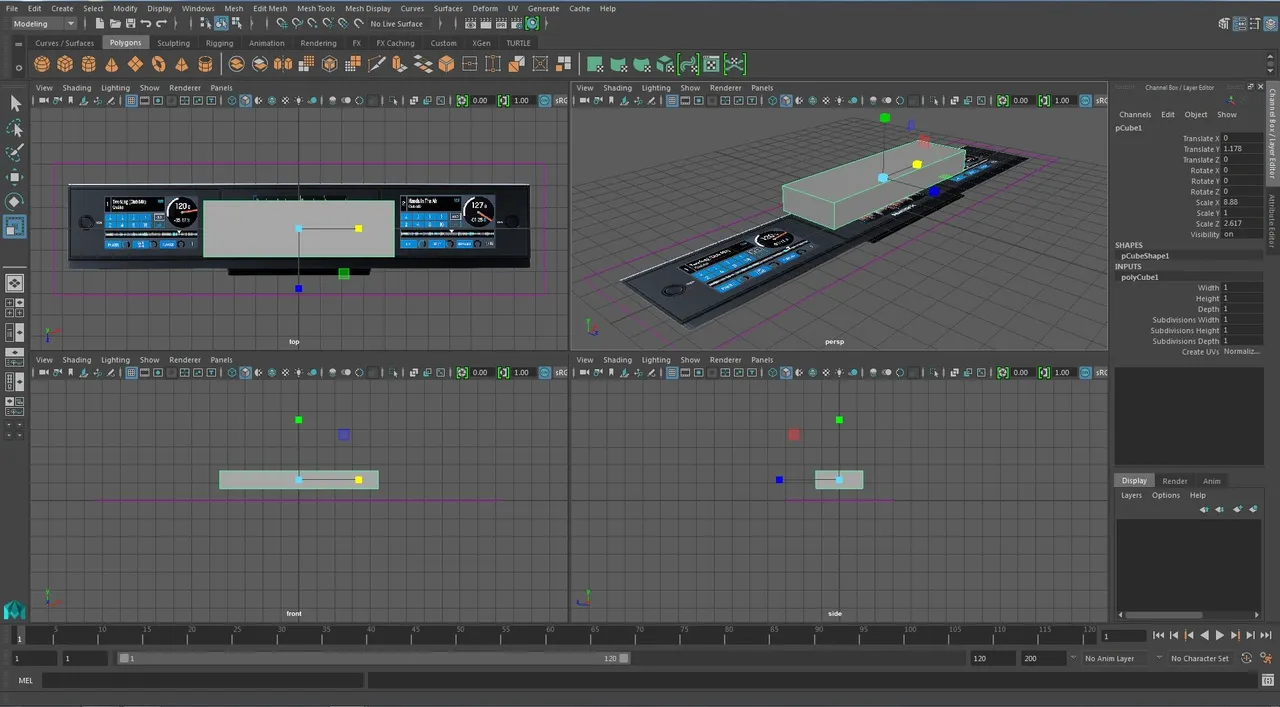Select the Multi-Cut knife shelf icon
1280x707 pixels.
pos(377,64)
